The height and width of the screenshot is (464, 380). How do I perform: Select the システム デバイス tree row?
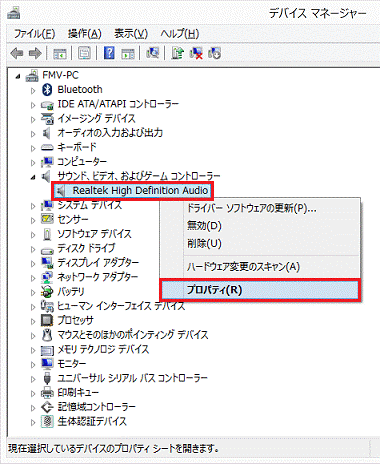[x=90, y=205]
